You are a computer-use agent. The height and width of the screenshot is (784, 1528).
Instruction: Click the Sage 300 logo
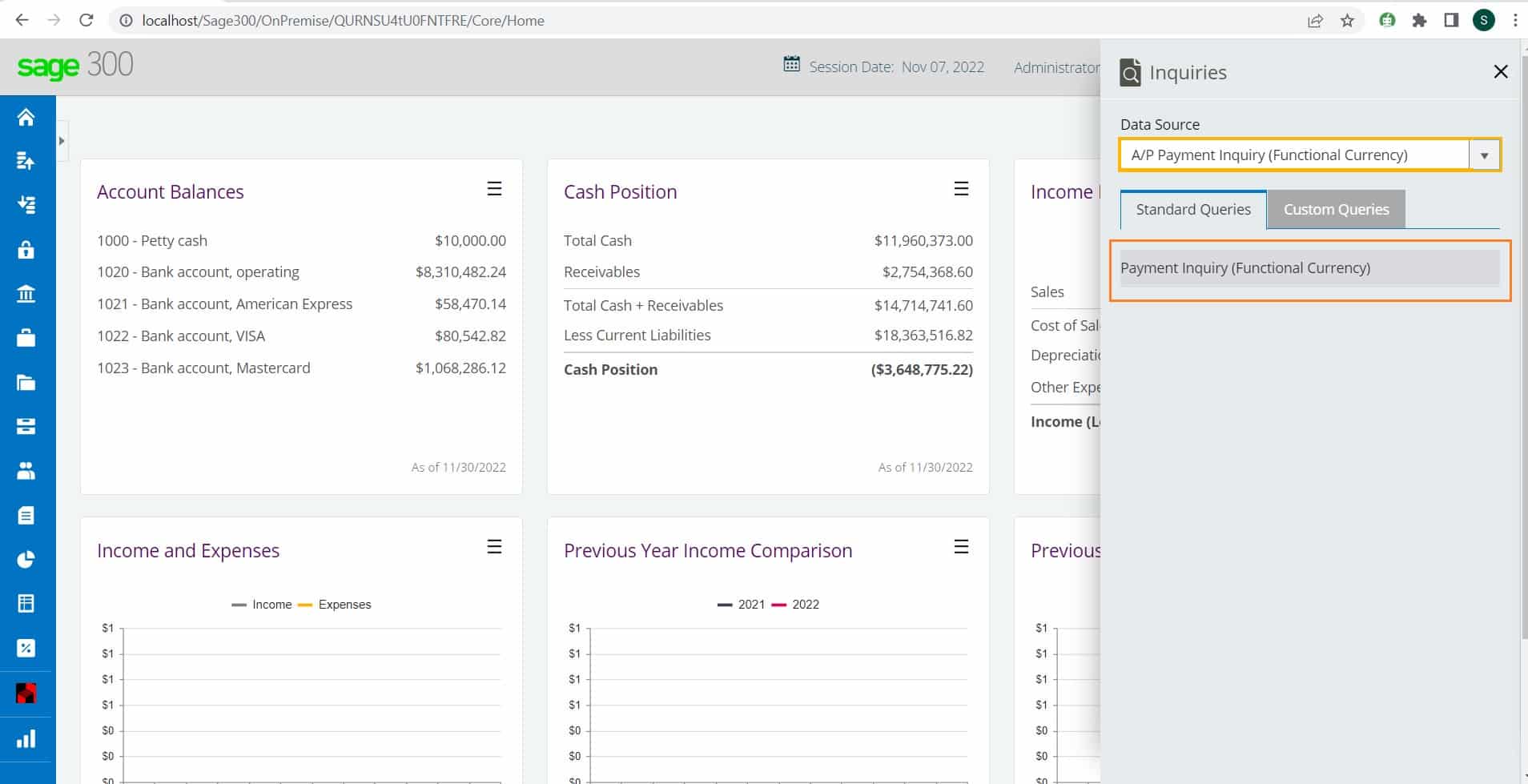(75, 66)
